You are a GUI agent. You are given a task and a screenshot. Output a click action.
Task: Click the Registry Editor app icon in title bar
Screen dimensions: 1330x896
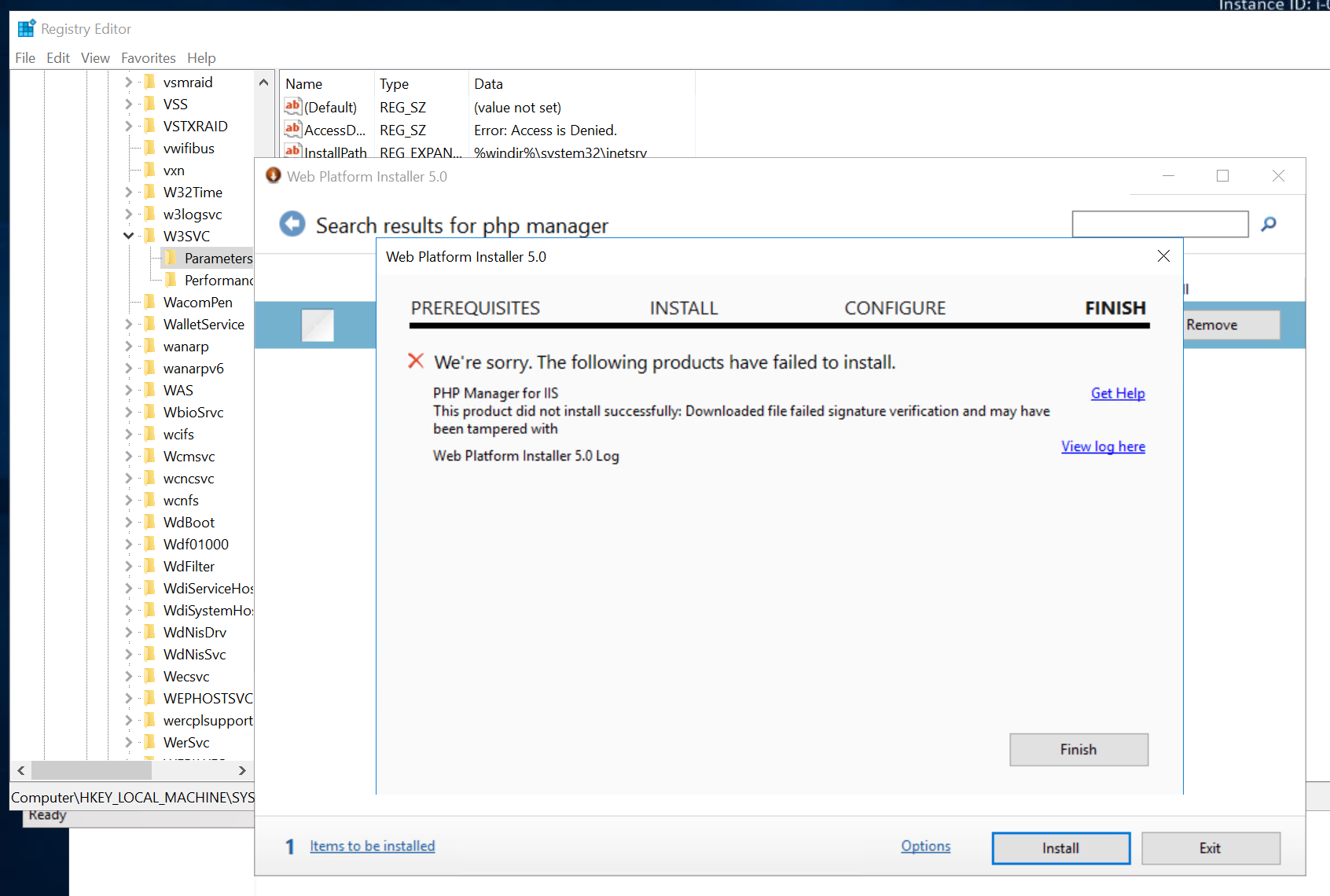pos(26,28)
